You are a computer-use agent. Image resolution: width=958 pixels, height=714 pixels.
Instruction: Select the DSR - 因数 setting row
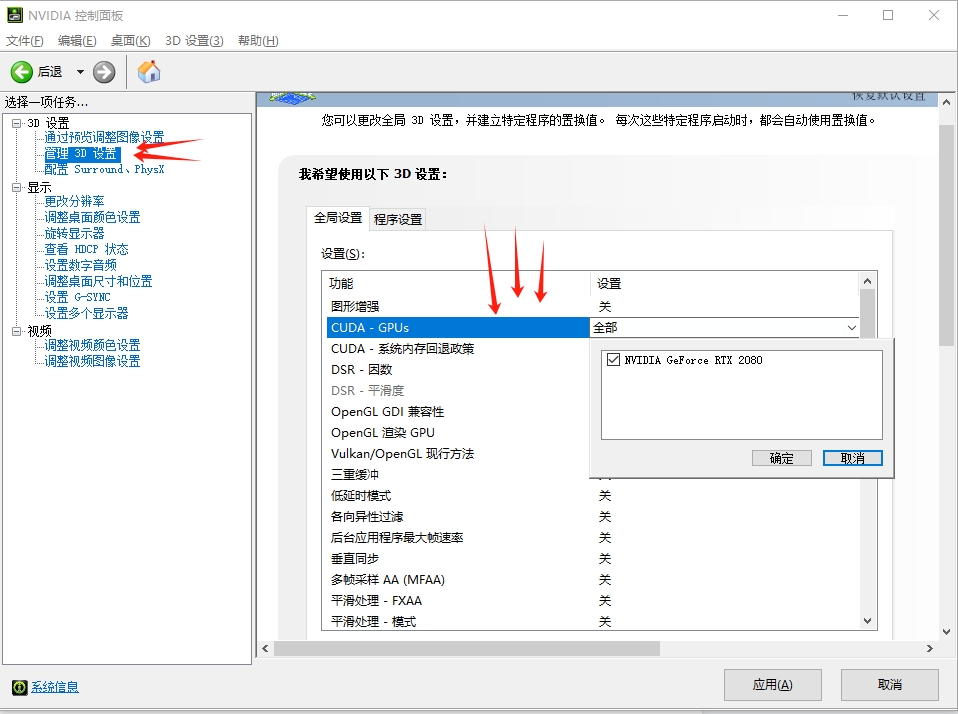coord(458,370)
